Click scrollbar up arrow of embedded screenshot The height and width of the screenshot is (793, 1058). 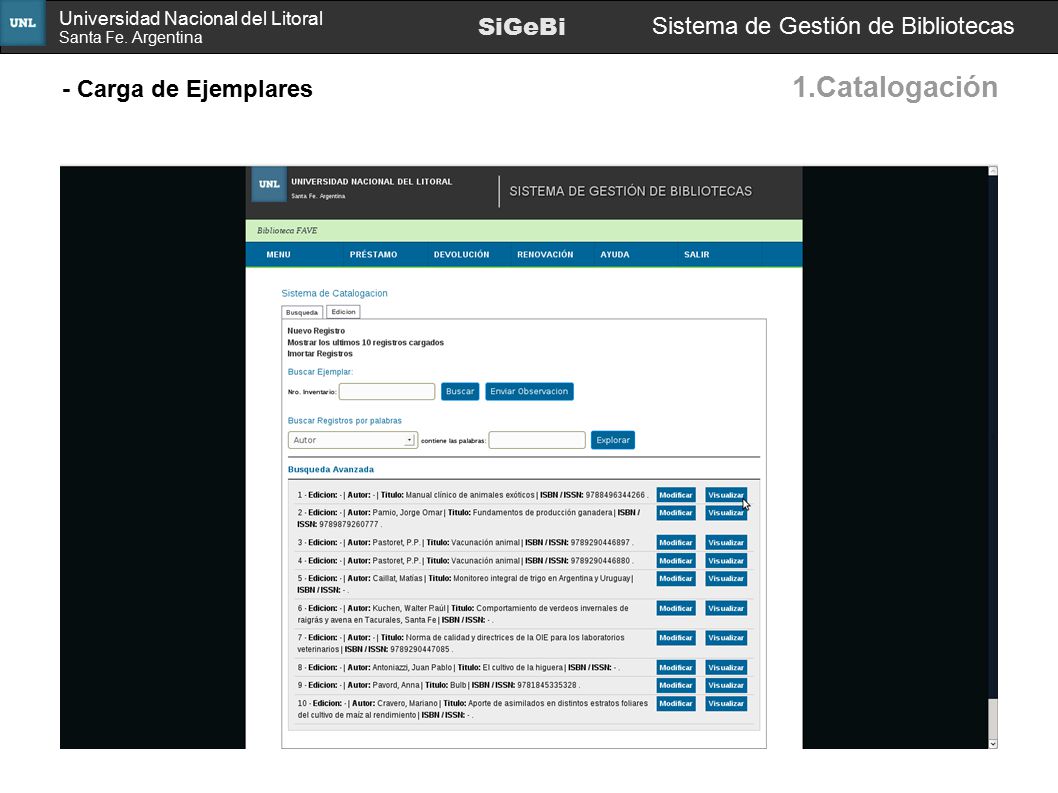[993, 171]
